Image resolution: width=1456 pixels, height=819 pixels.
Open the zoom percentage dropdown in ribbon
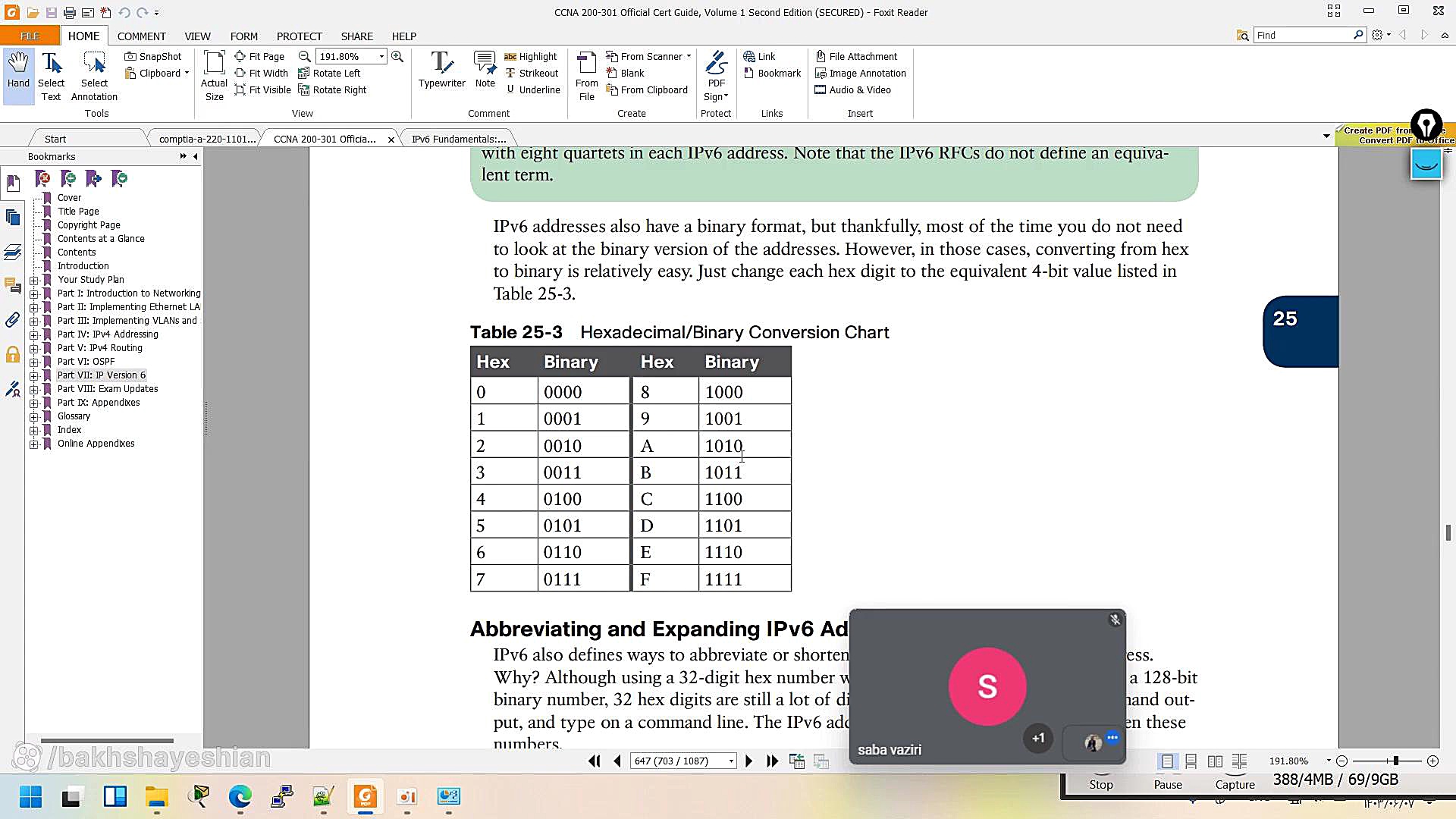click(x=381, y=56)
